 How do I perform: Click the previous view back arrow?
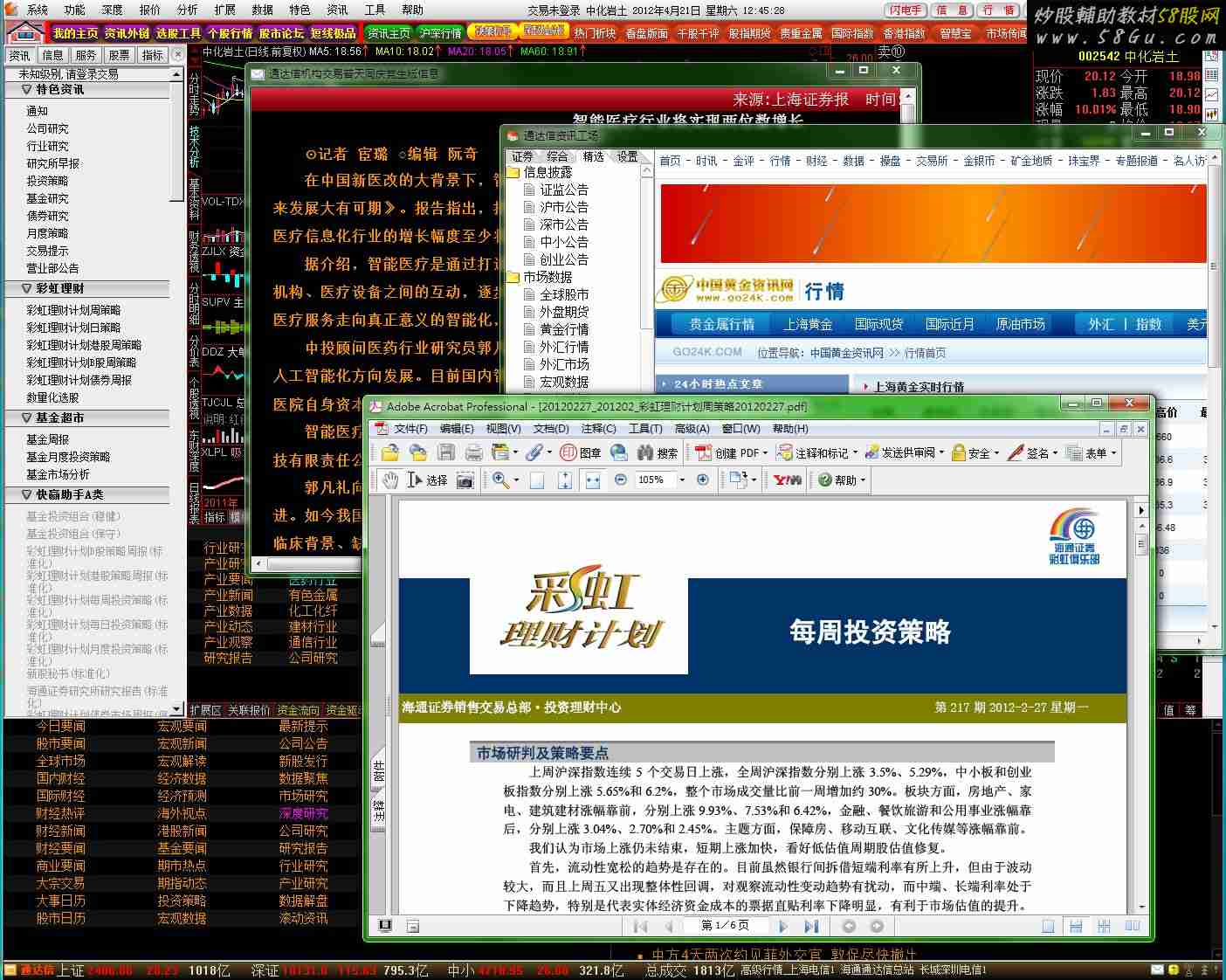[849, 926]
